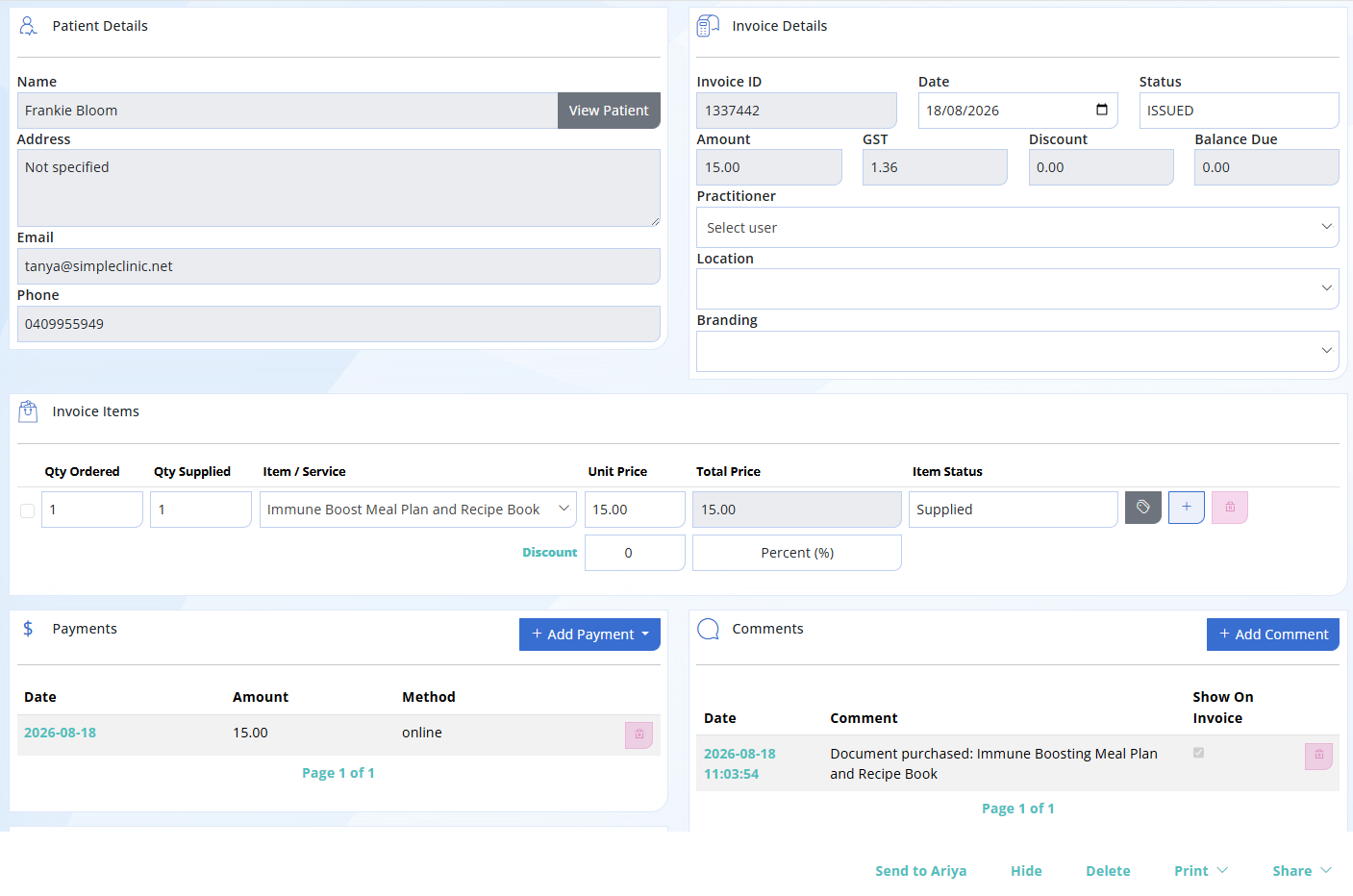Click the tag icon on the invoice item row
Screen dimensions: 1353x896
tap(1142, 508)
